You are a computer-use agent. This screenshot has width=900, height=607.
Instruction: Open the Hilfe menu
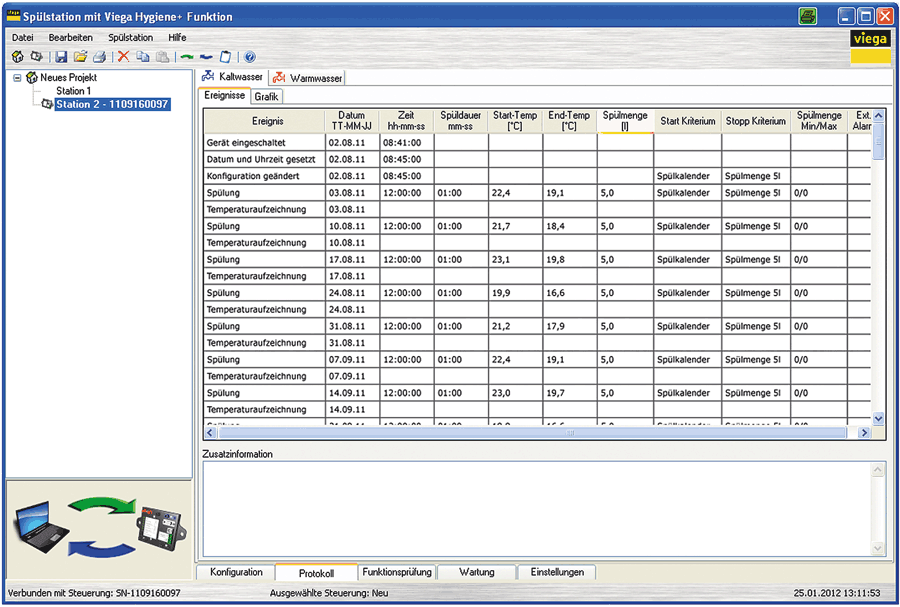point(177,37)
